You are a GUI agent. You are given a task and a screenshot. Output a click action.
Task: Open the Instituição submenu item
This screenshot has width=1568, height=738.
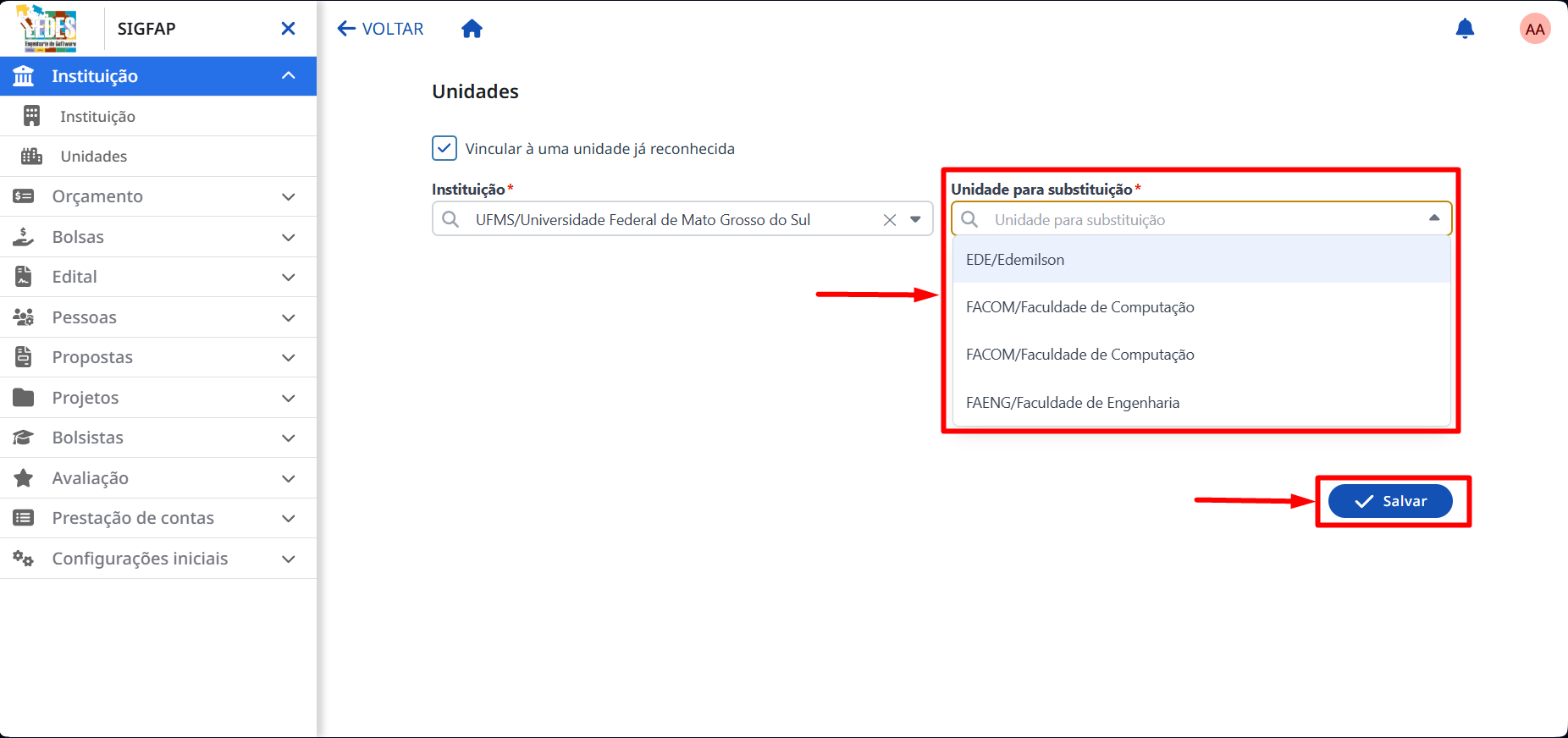coord(158,116)
